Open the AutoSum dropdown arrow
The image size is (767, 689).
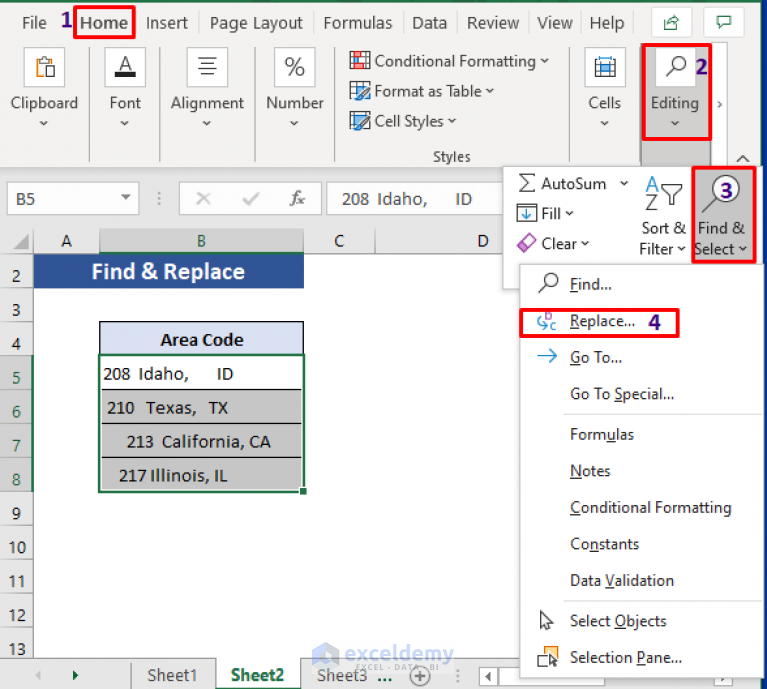tap(624, 183)
